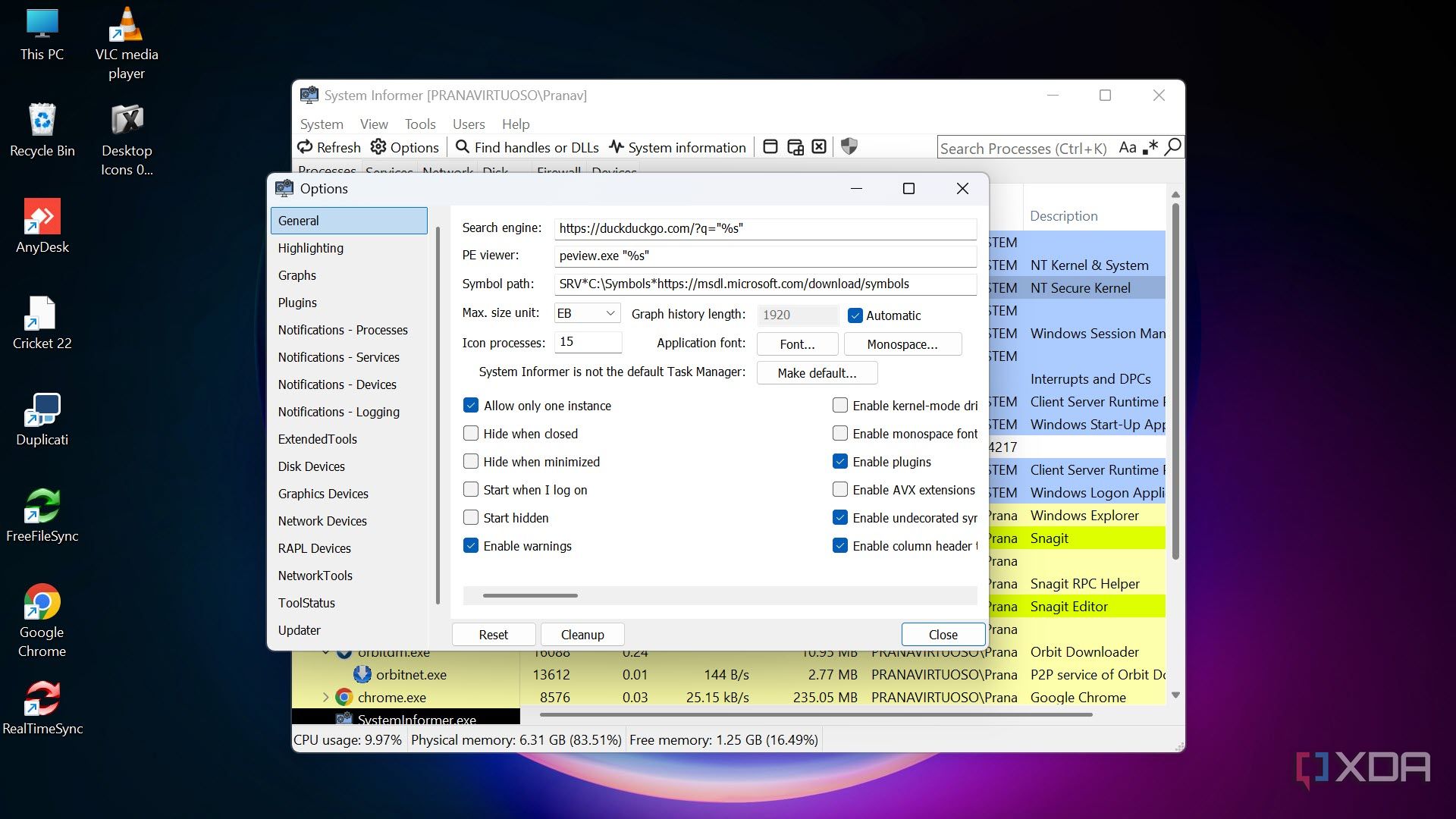Click Make default... button

(x=817, y=373)
